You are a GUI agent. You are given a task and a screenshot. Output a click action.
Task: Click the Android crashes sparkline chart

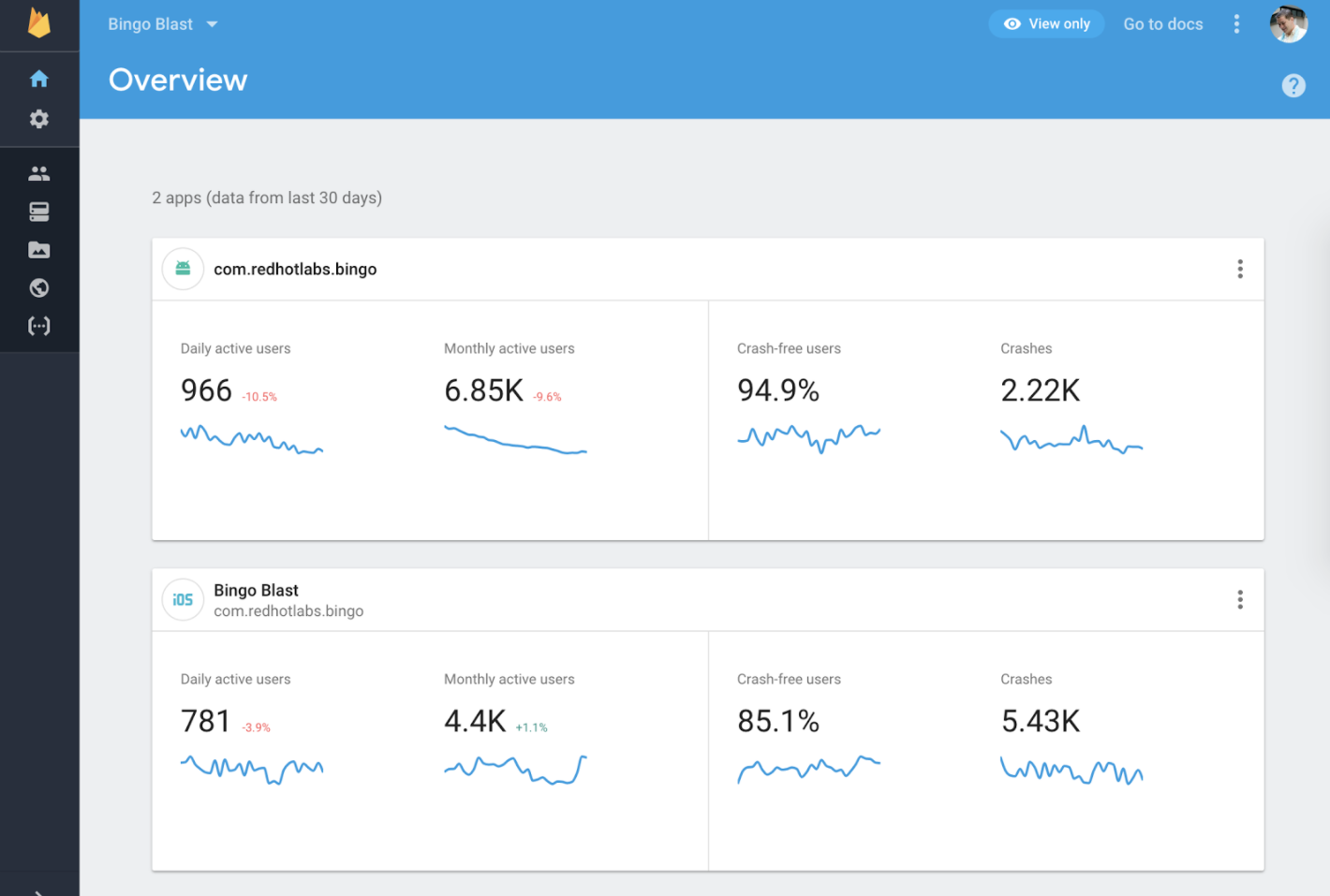click(x=1071, y=439)
